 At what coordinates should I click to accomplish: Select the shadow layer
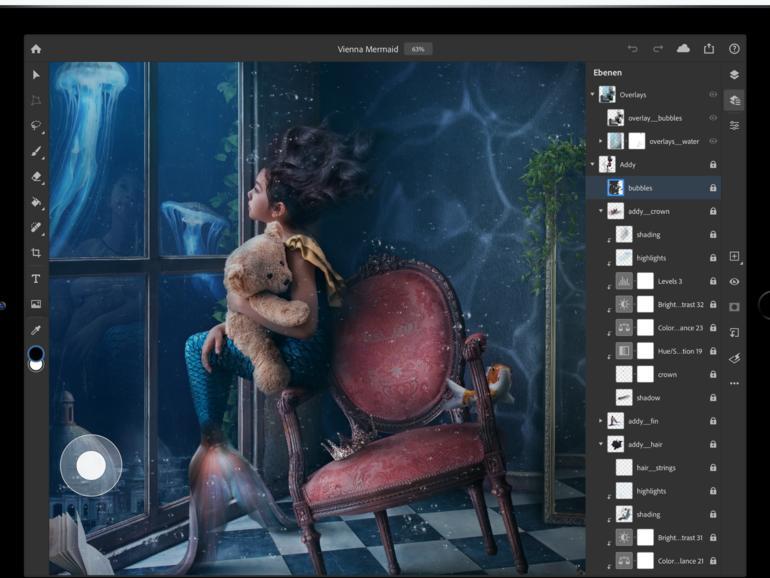coord(654,398)
